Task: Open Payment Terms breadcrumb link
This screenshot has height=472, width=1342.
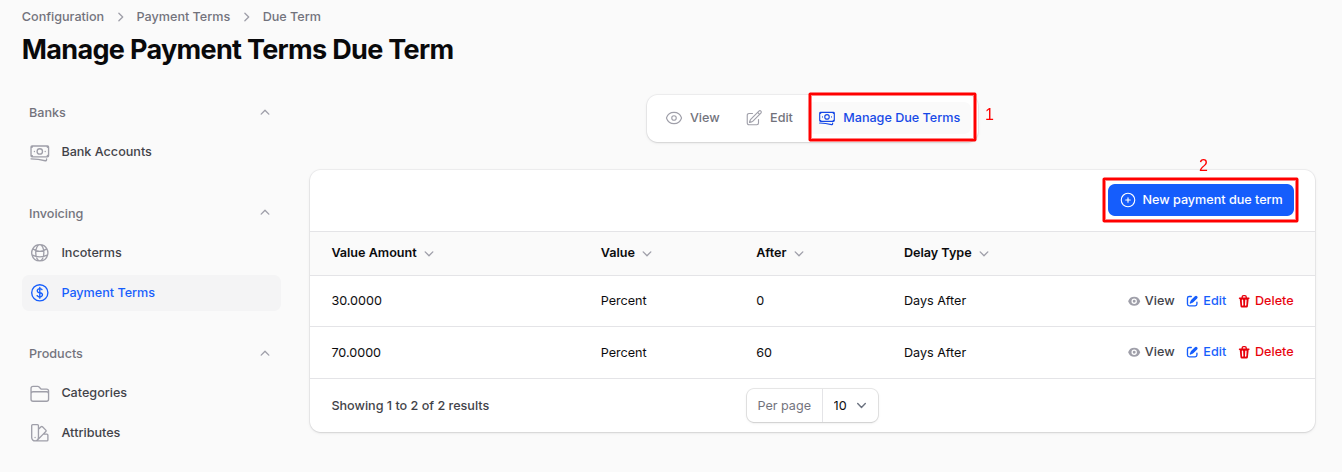Action: [183, 17]
